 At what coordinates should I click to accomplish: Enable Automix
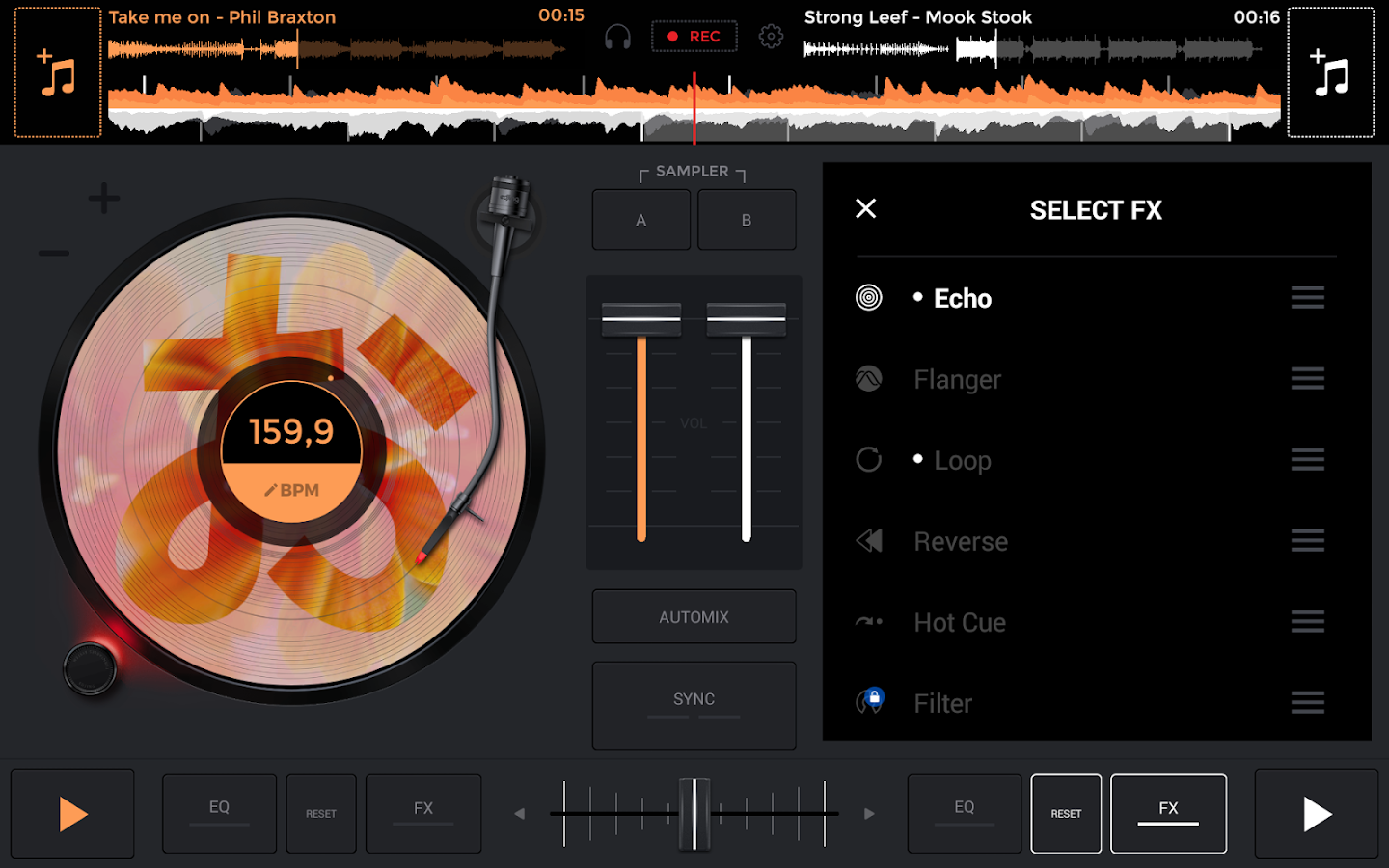click(694, 617)
